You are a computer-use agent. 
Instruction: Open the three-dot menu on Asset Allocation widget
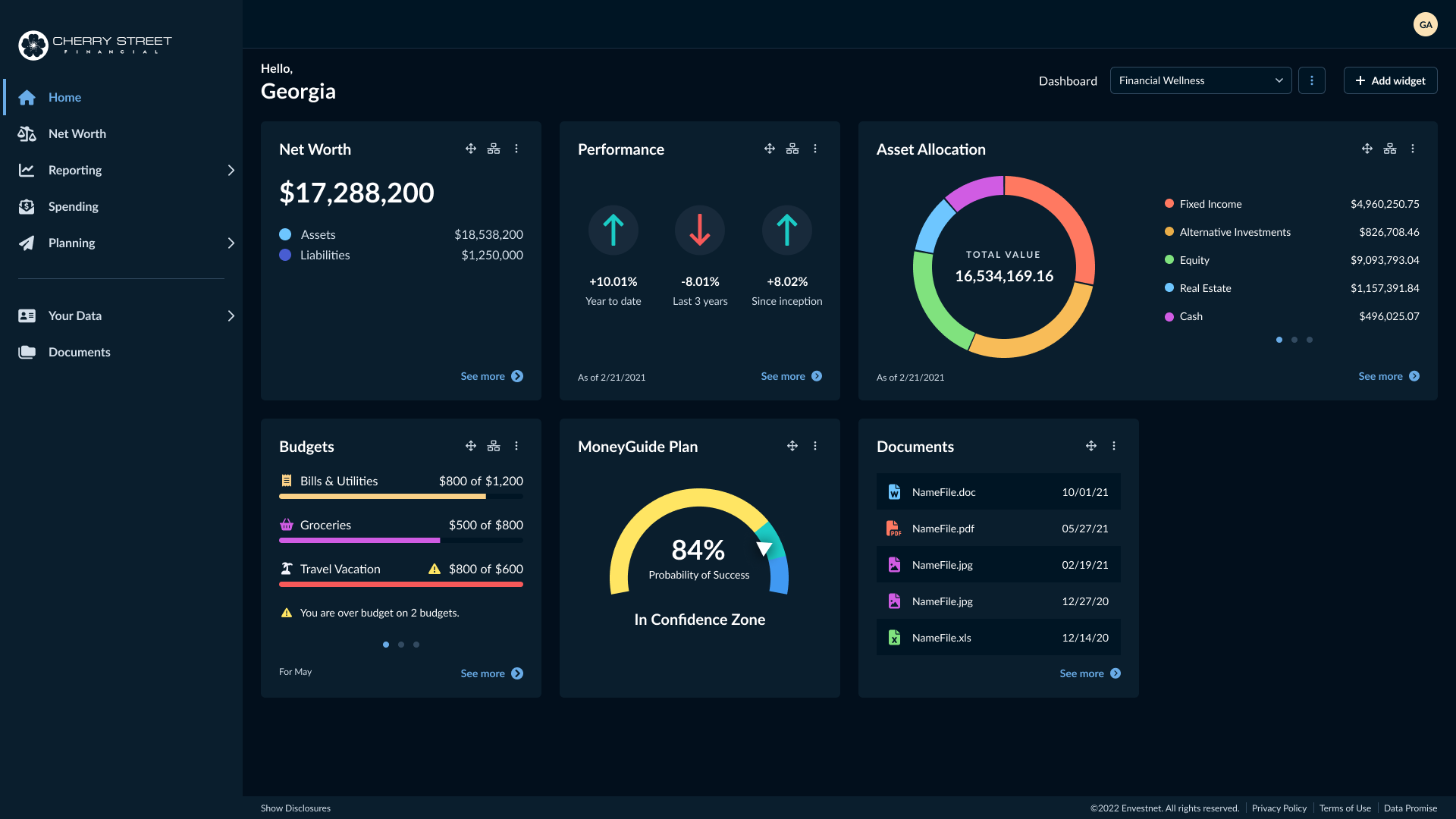click(1413, 149)
